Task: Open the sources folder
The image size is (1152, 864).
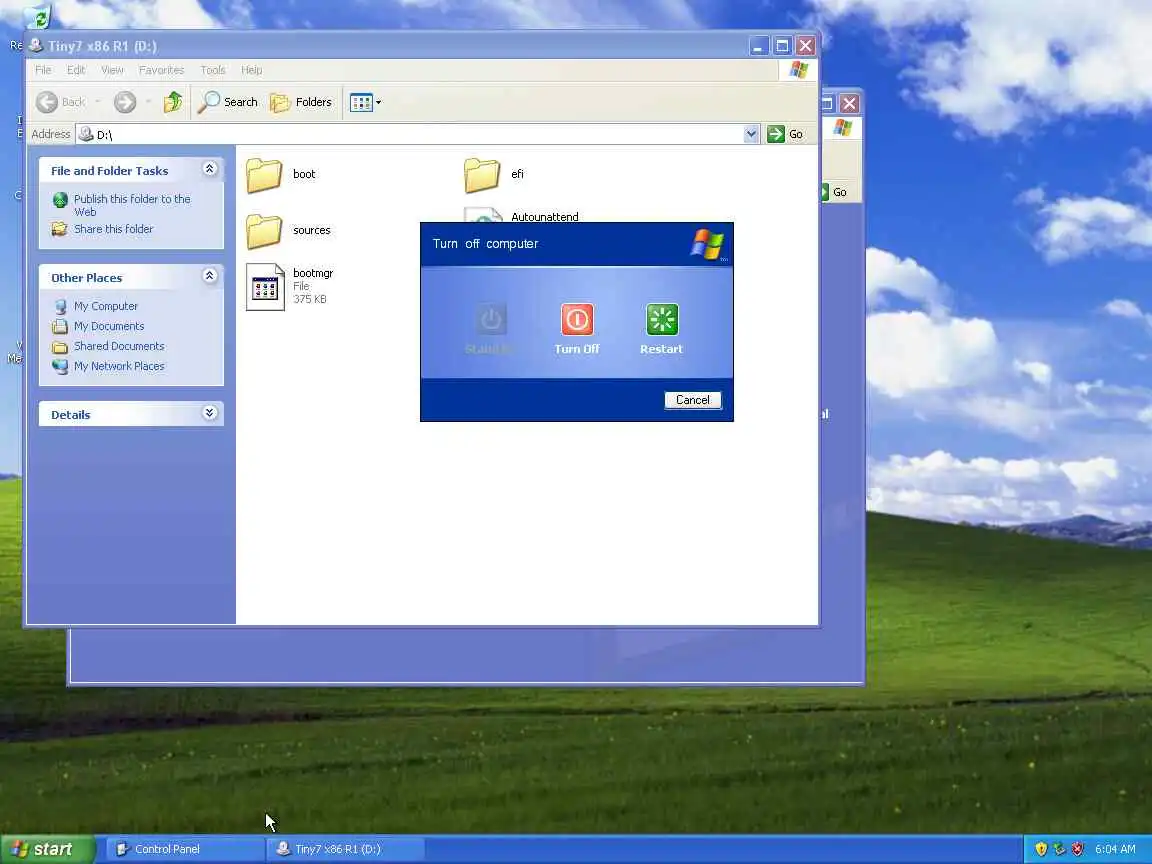Action: click(264, 231)
